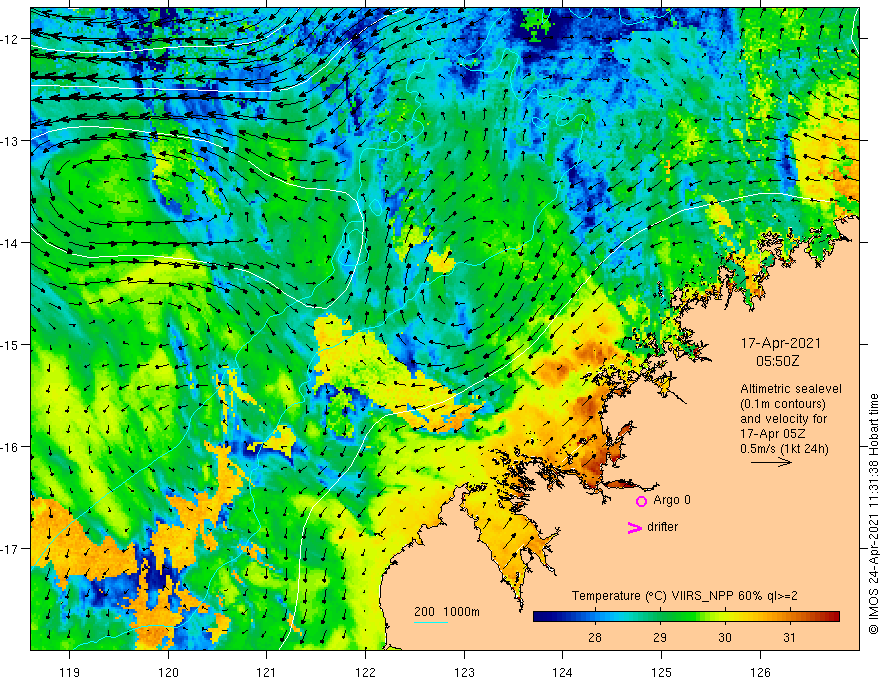This screenshot has height=680, width=880.
Task: Click the 'Argo 0' legend label
Action: click(672, 500)
